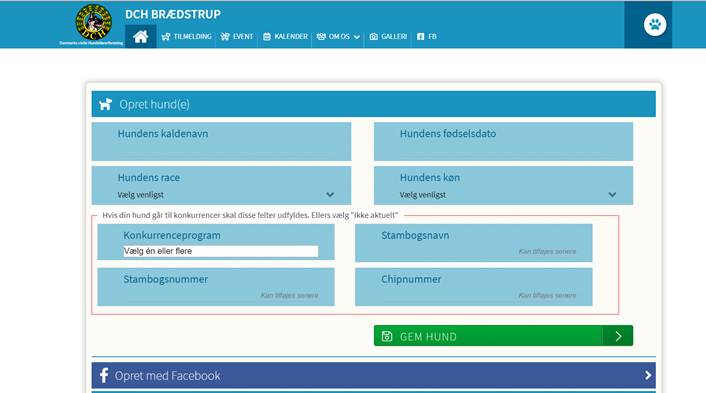Open the Galleri camera menu item
This screenshot has height=393, width=706.
388,36
